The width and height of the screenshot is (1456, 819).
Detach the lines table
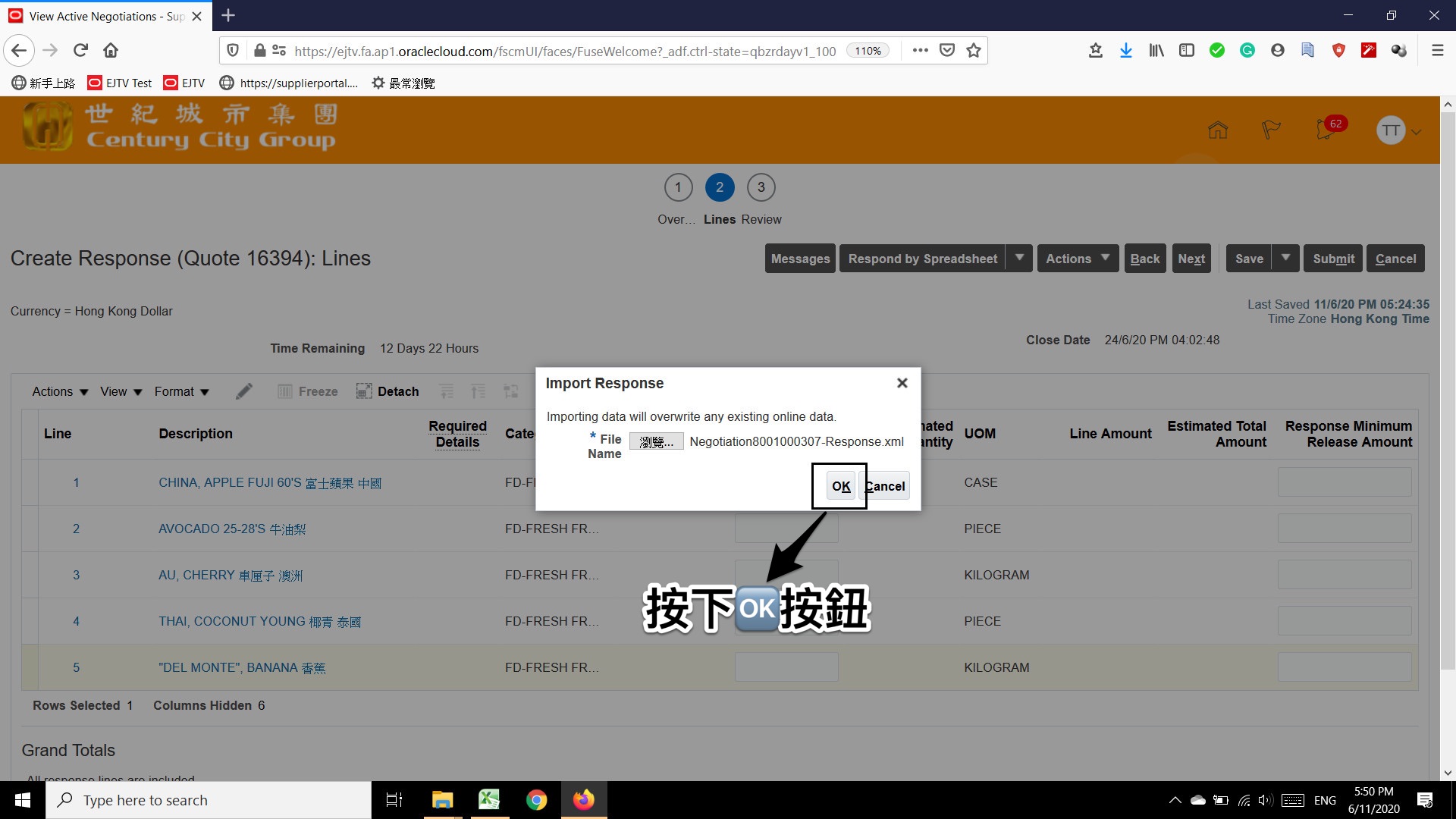point(388,391)
